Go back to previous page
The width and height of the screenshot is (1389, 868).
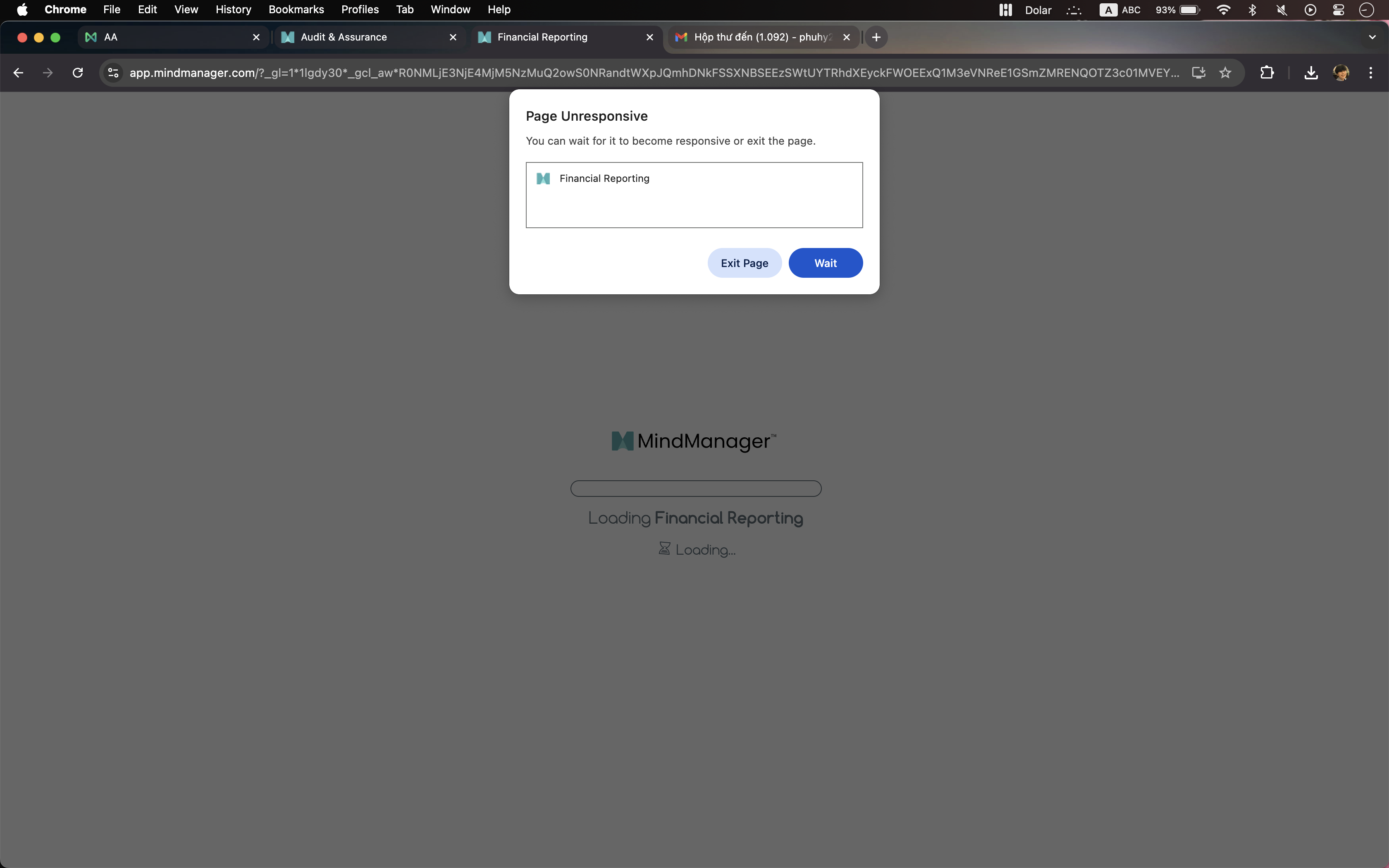tap(18, 73)
